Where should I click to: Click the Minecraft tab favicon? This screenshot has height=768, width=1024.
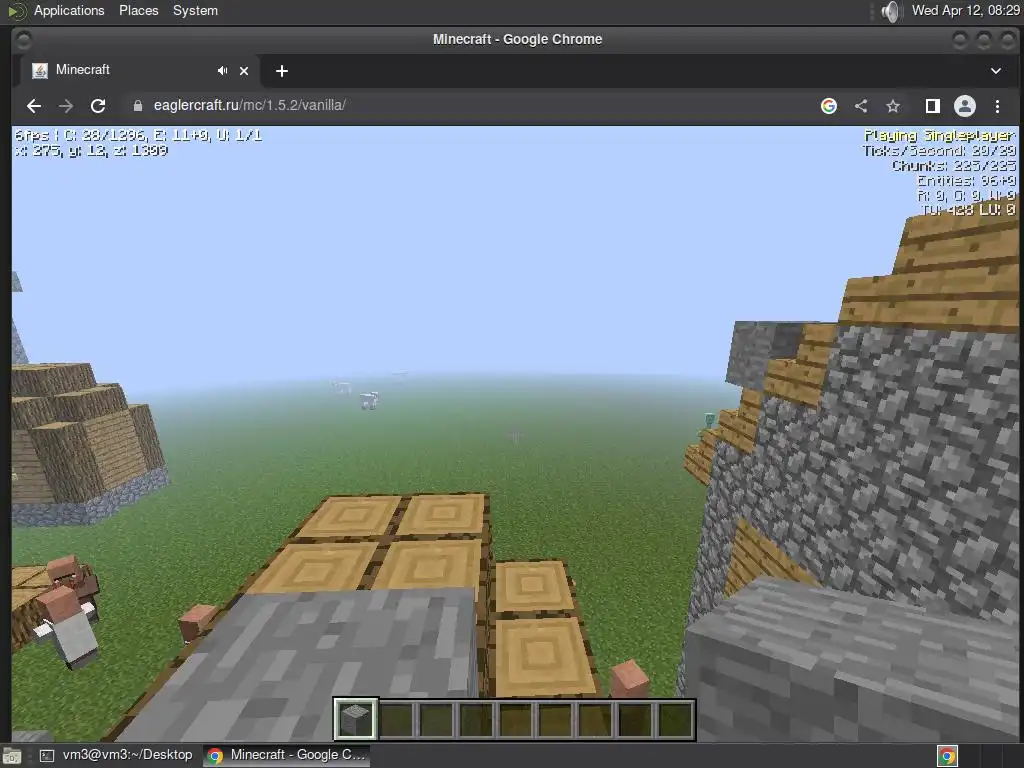click(x=40, y=71)
